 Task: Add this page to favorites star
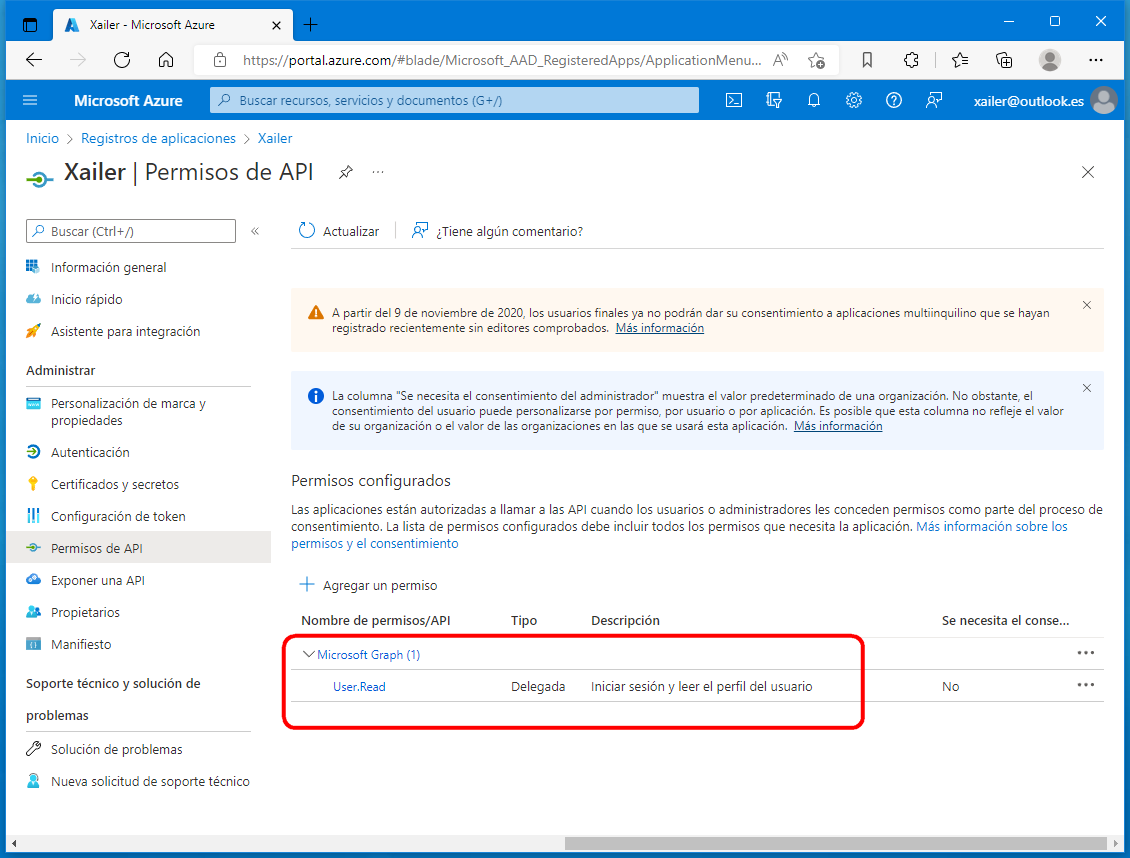816,61
